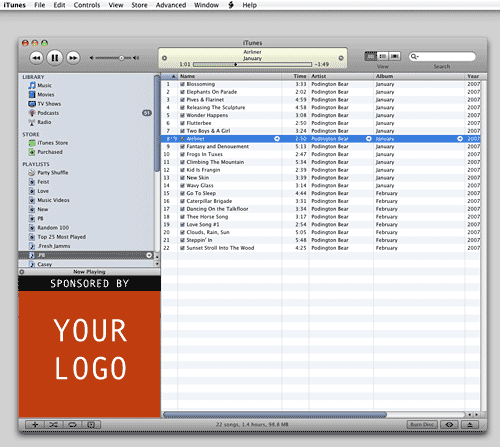Switch to list view

click(370, 56)
